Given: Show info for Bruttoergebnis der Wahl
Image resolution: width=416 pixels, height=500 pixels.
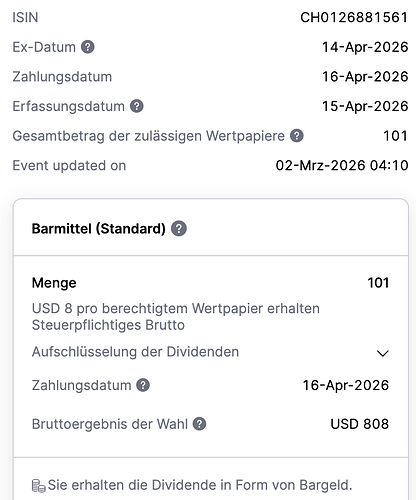Looking at the screenshot, I should (199, 424).
